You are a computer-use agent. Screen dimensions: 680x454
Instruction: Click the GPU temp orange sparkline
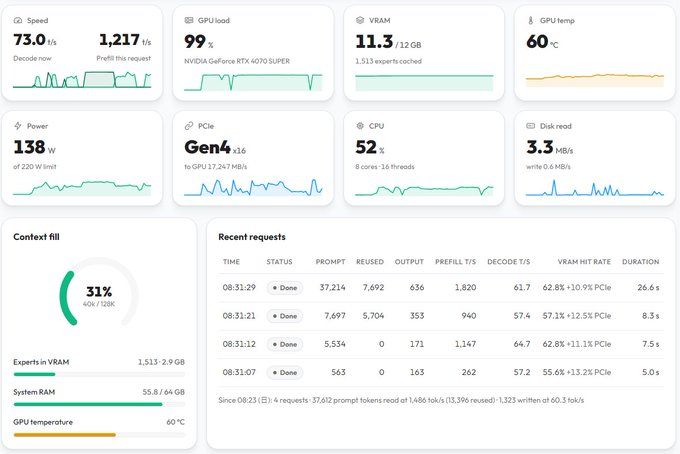coord(595,80)
